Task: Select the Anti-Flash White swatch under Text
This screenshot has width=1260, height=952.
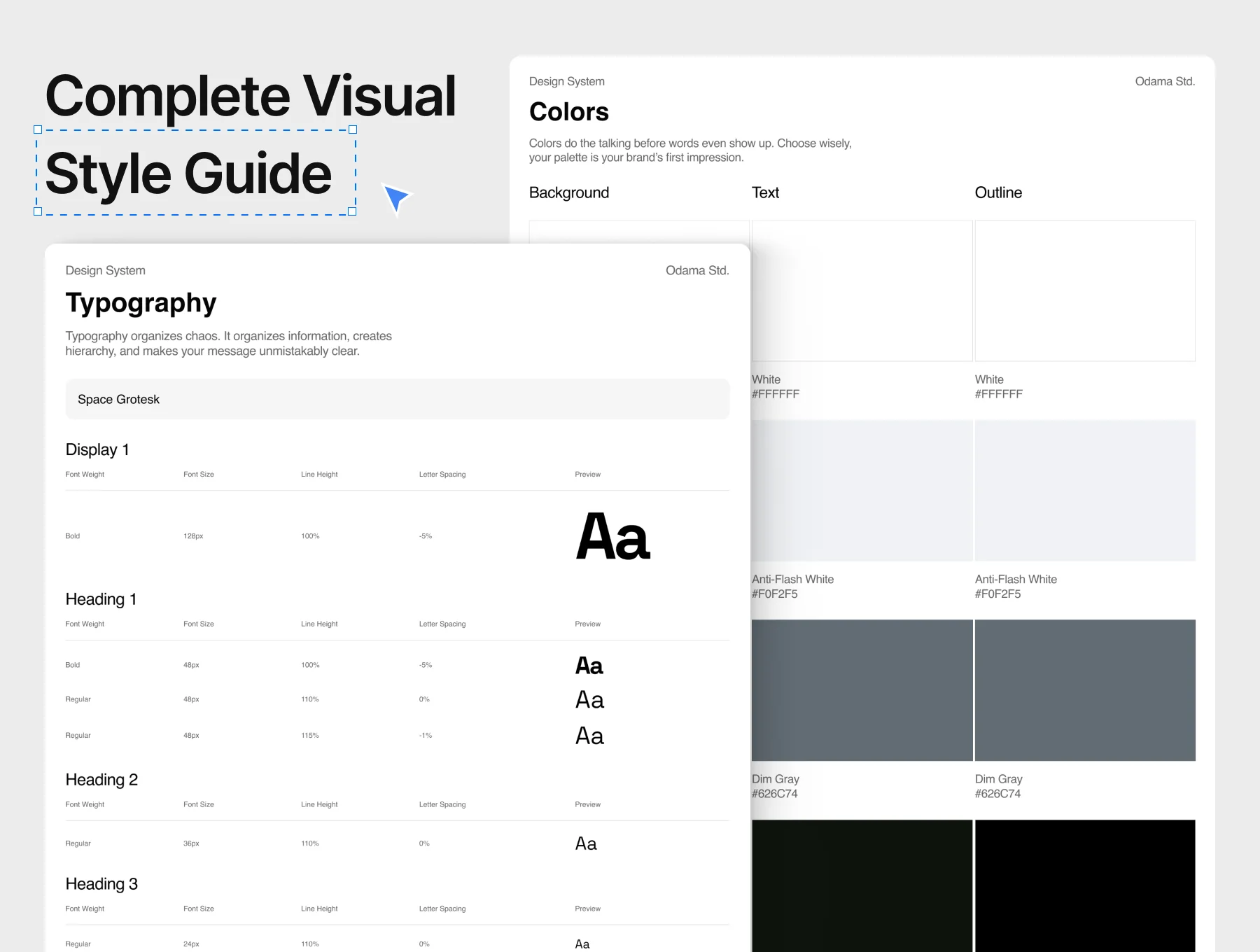Action: coord(862,490)
